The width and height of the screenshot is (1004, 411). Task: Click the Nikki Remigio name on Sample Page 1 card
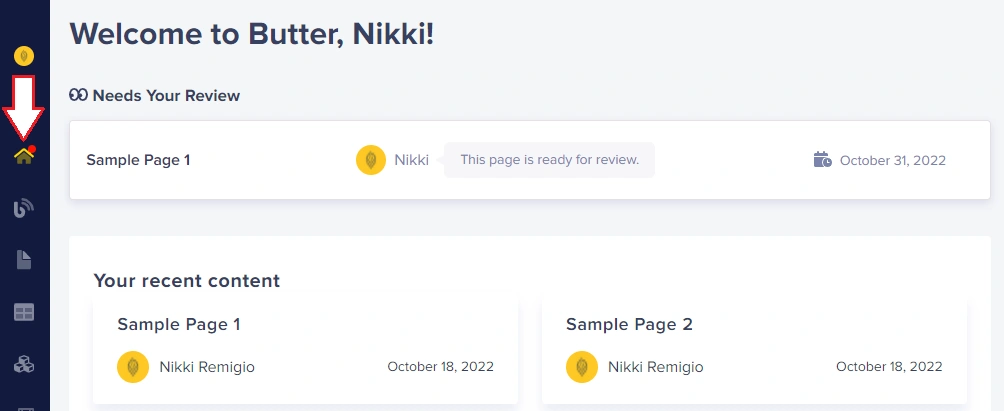click(x=207, y=367)
